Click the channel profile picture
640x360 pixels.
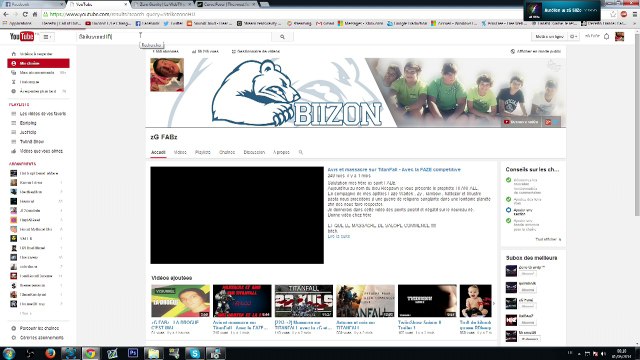[x=167, y=75]
